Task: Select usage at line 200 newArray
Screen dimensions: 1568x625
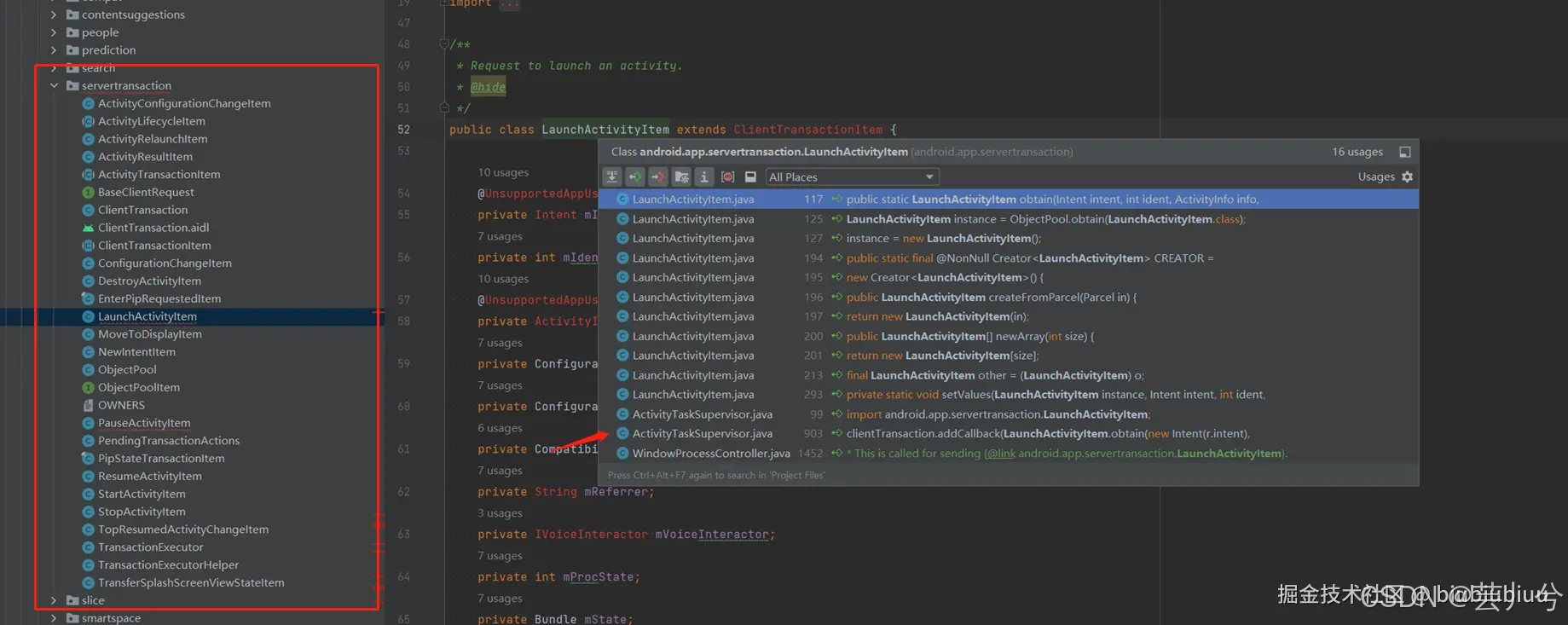Action: click(x=1009, y=336)
